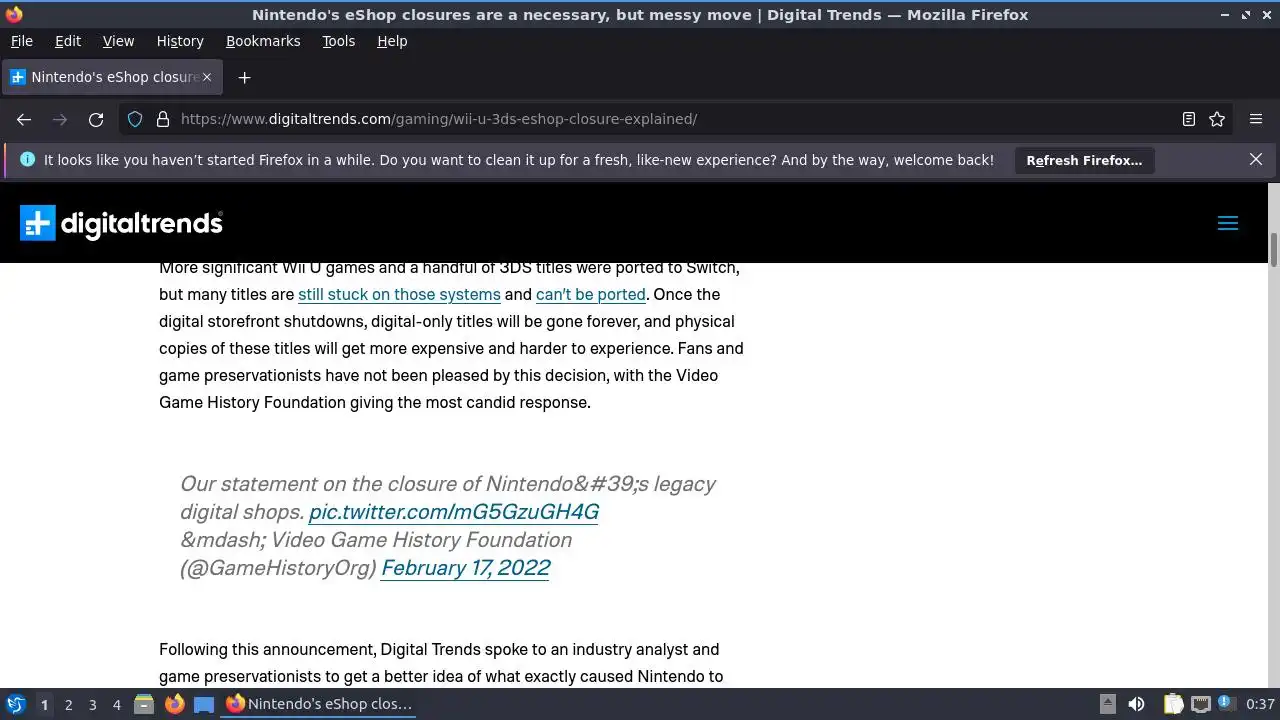Bookmark this page with the star icon
This screenshot has width=1280, height=720.
coord(1217,119)
